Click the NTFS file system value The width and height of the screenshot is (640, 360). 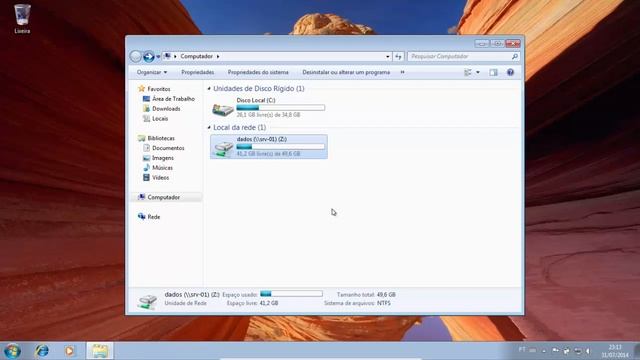[384, 303]
